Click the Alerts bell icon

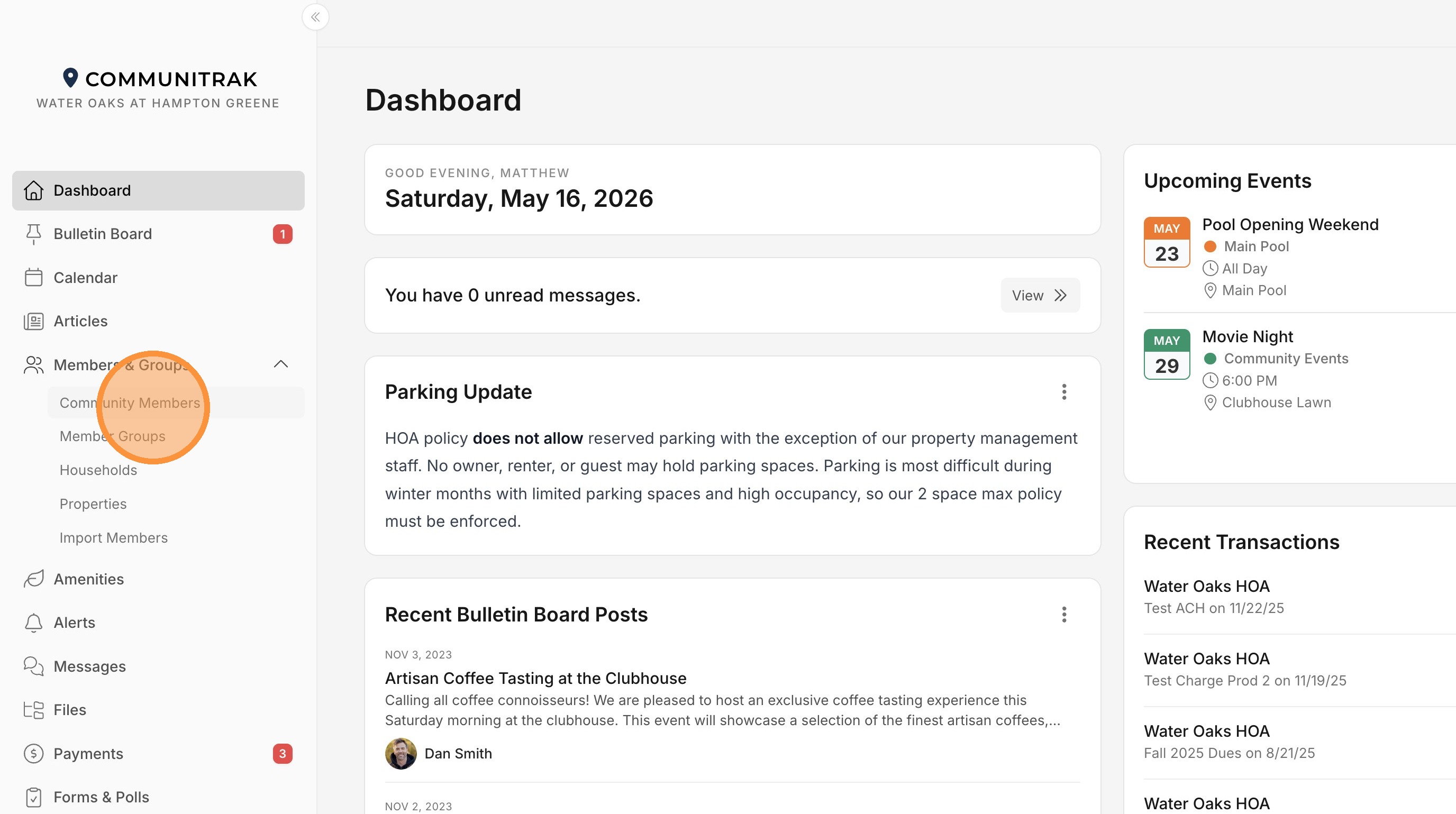33,623
